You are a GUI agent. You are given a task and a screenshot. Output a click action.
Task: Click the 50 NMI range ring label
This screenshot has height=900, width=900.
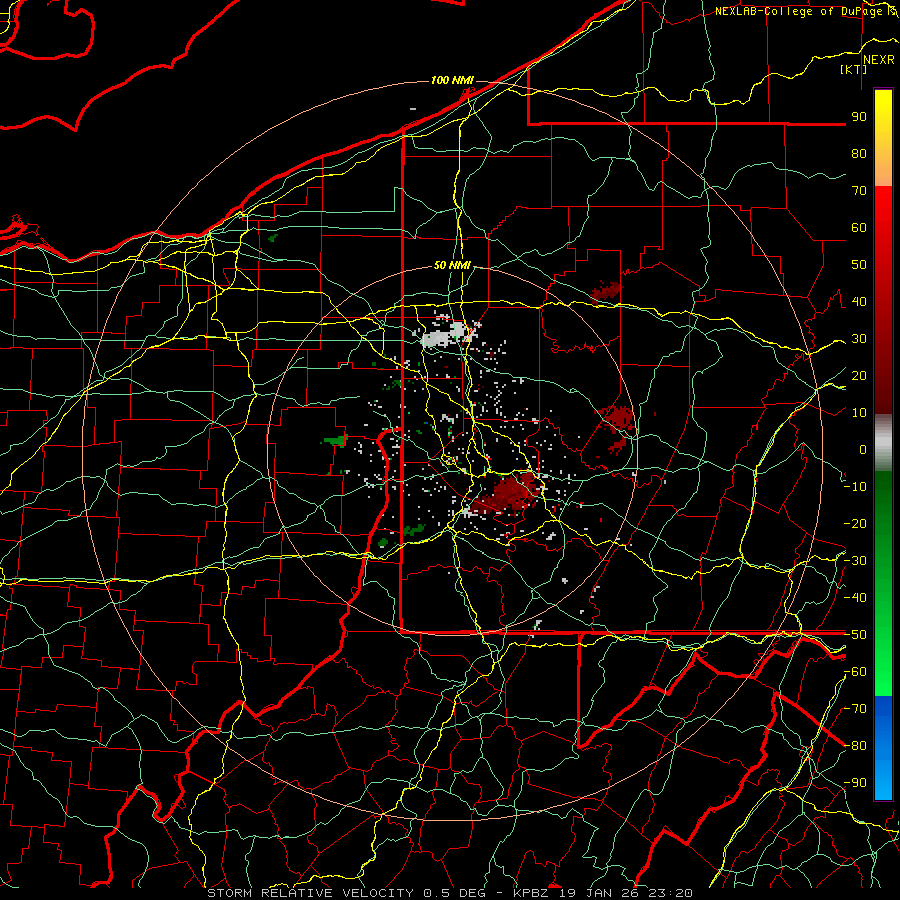452,265
